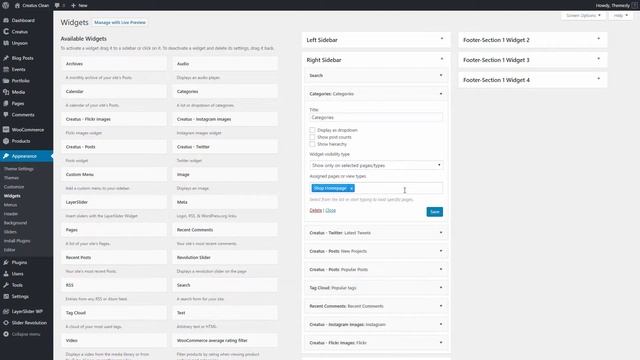The width and height of the screenshot is (640, 360).
Task: Click the Media menu icon
Action: pos(6,92)
